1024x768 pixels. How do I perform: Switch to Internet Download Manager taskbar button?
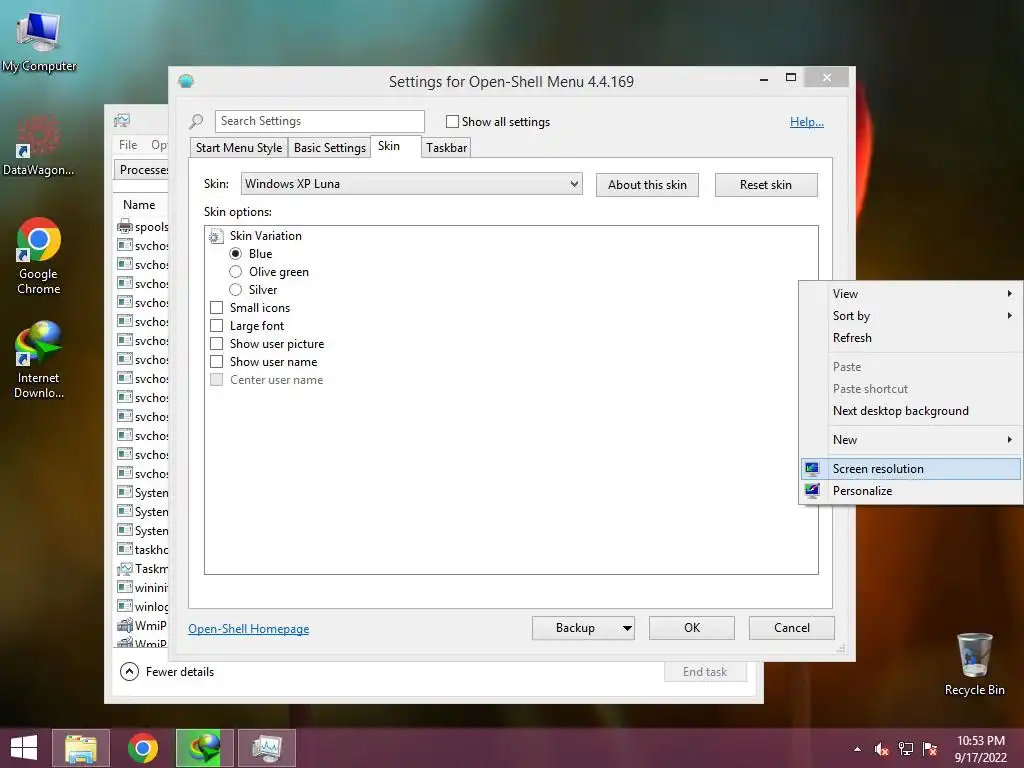click(x=204, y=748)
